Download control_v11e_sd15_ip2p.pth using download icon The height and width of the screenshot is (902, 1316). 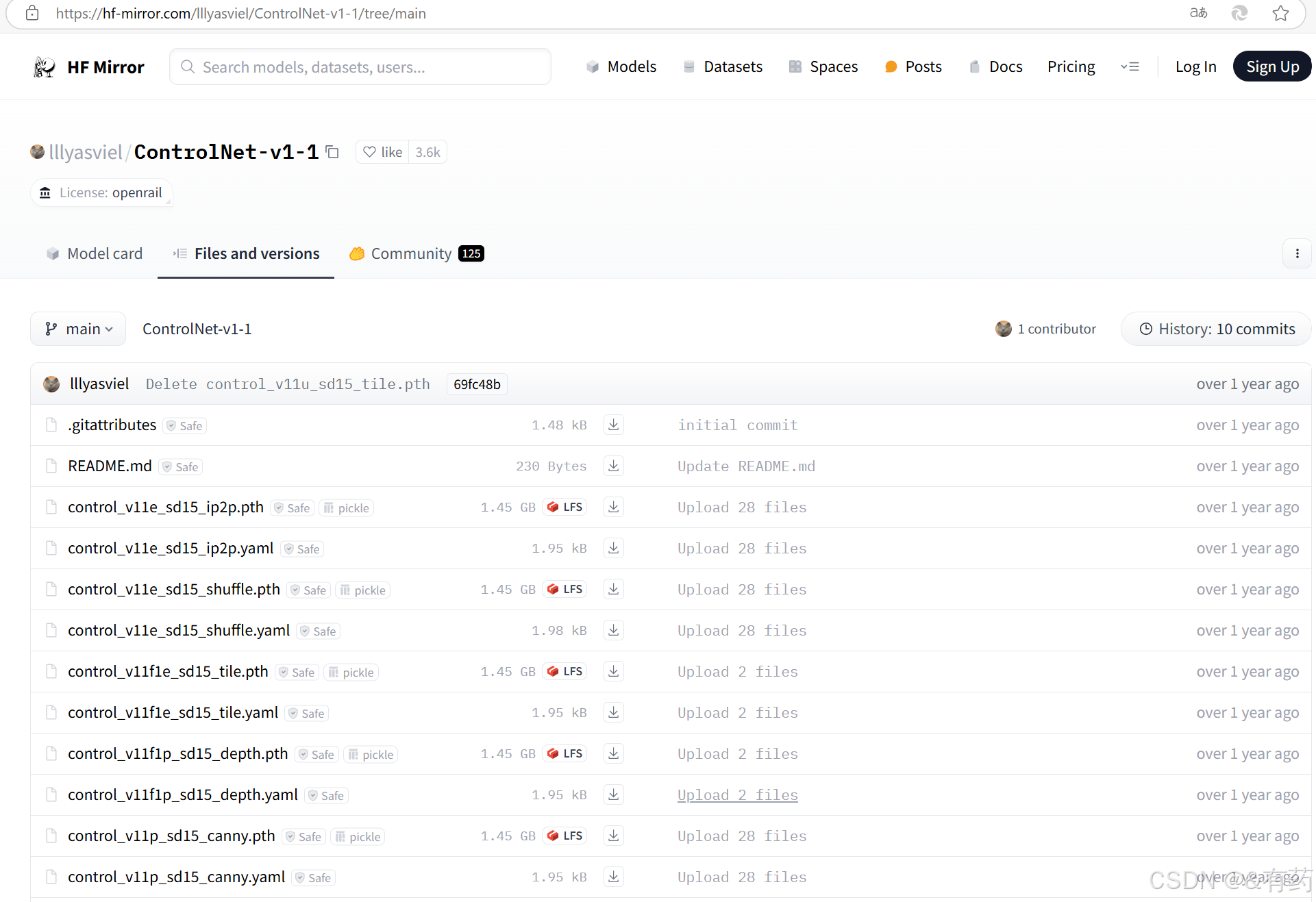click(613, 507)
